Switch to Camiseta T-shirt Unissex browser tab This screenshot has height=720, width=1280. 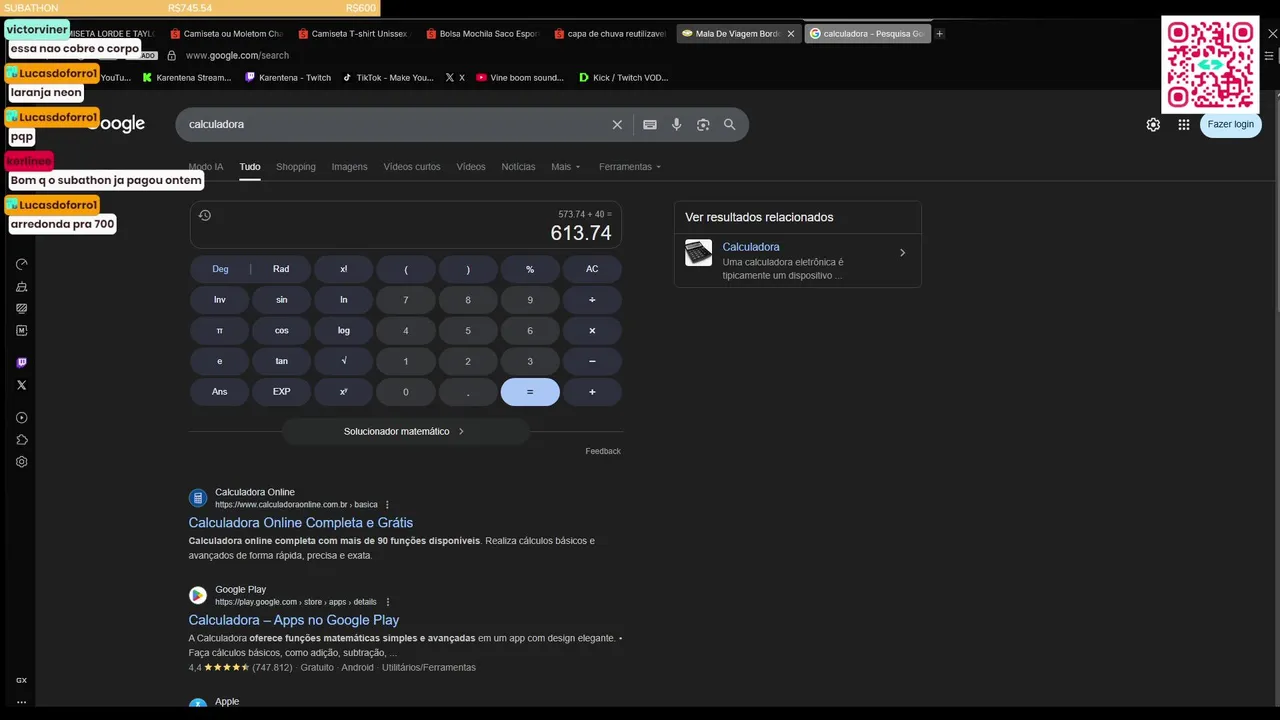[353, 34]
